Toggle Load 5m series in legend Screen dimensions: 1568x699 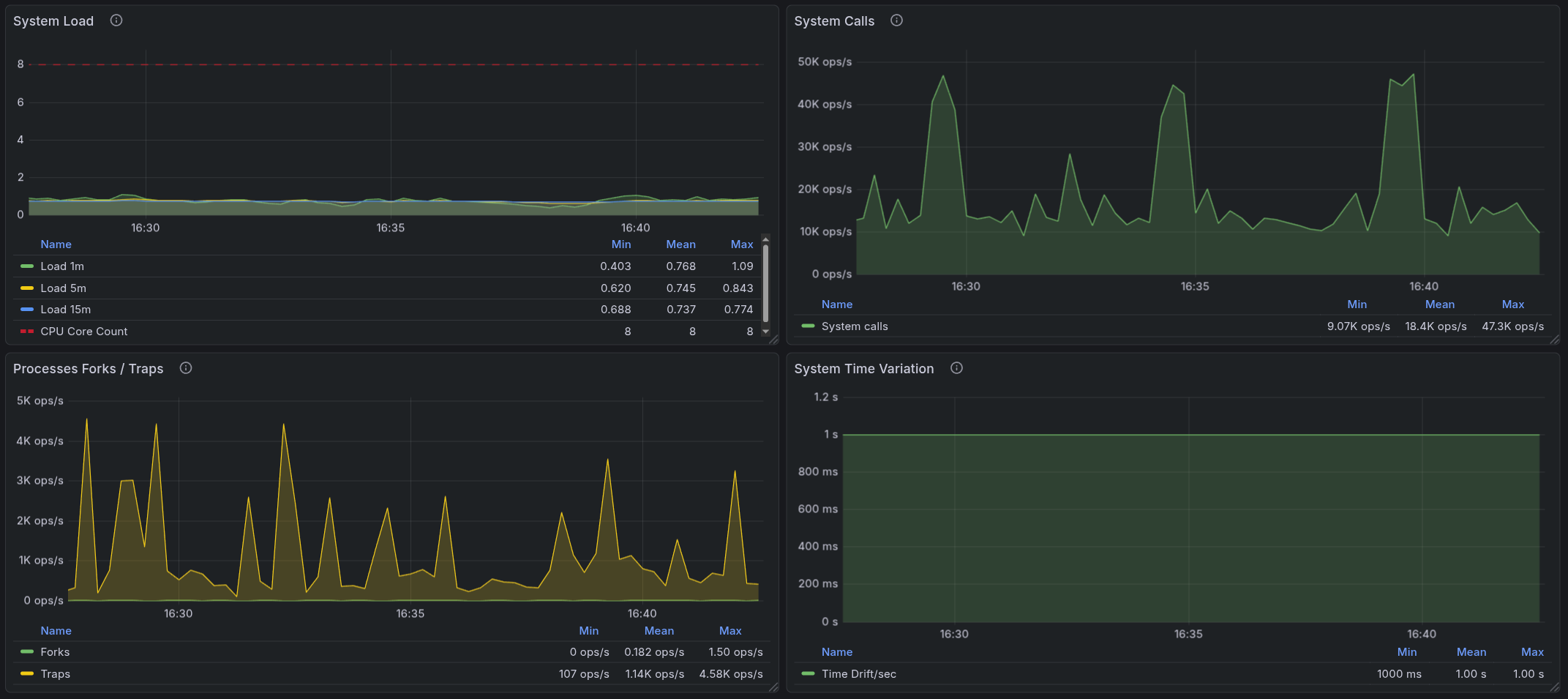63,288
